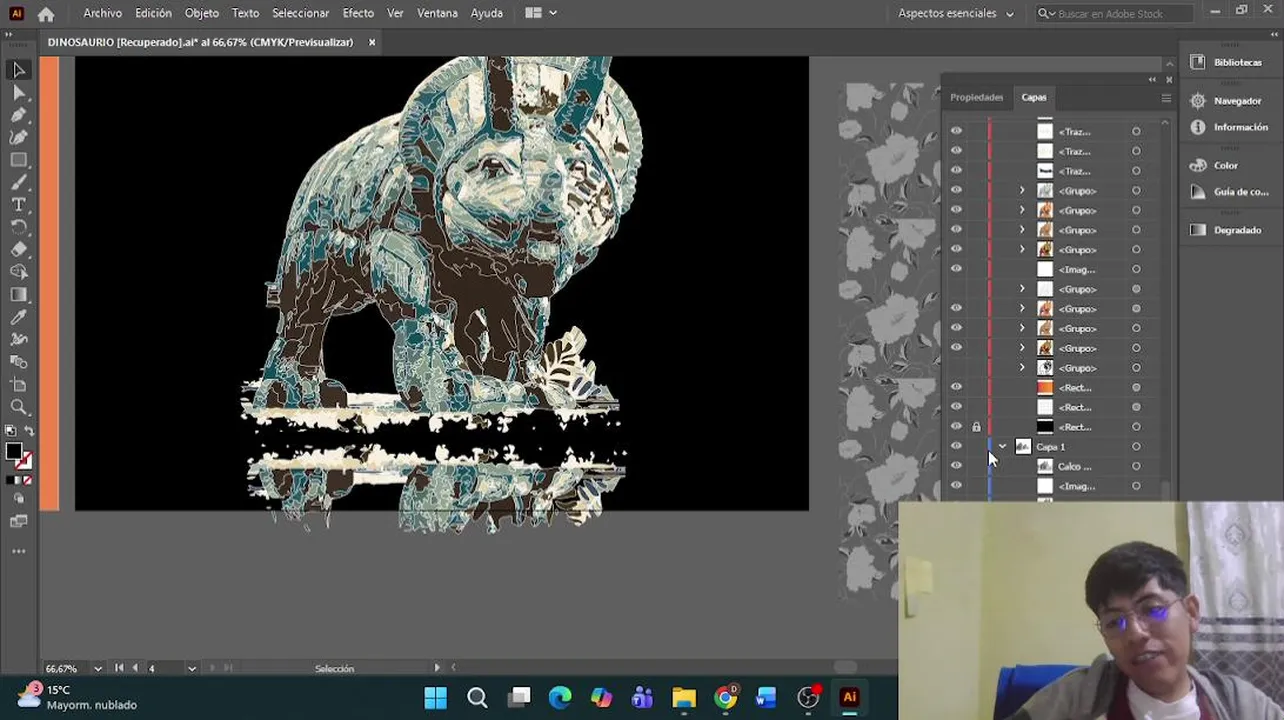Viewport: 1284px width, 720px height.
Task: Select the Zoom magnifier tool
Action: [x=18, y=407]
